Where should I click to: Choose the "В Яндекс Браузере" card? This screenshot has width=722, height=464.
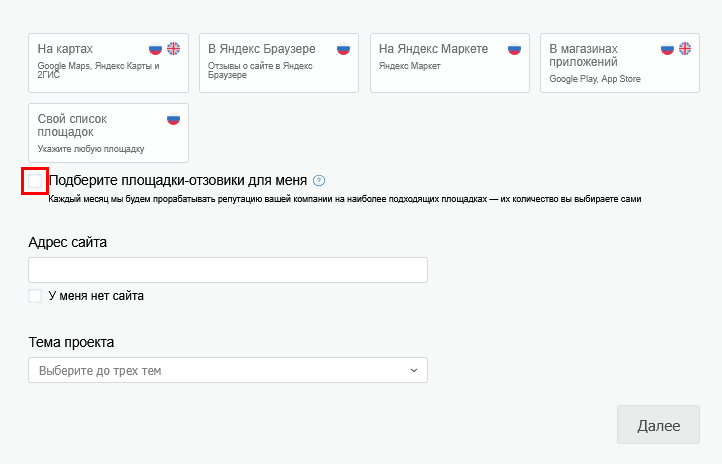coord(279,63)
